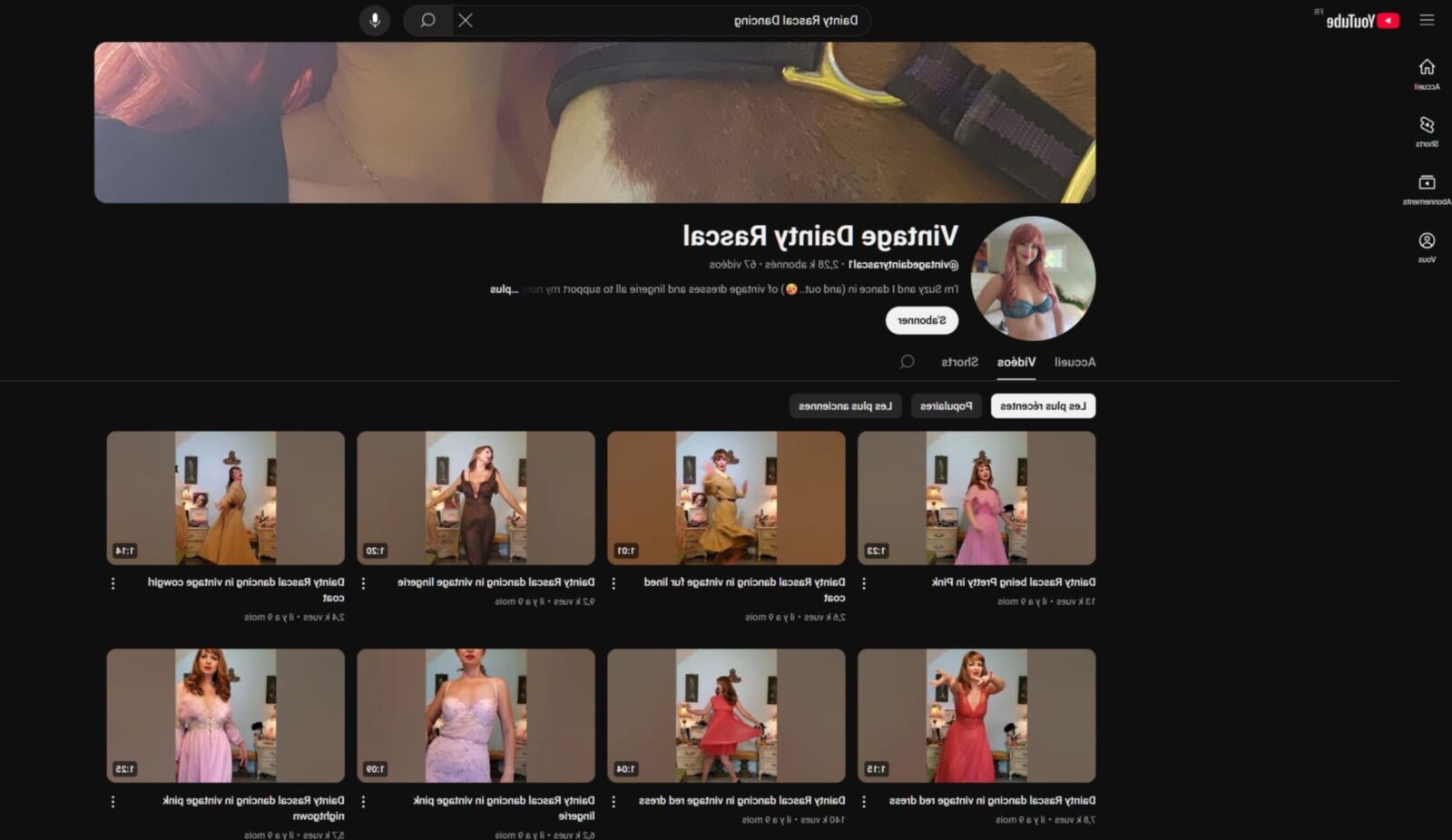1452x840 pixels.
Task: Open options for red dress 7,8 k views video
Action: pyautogui.click(x=864, y=802)
